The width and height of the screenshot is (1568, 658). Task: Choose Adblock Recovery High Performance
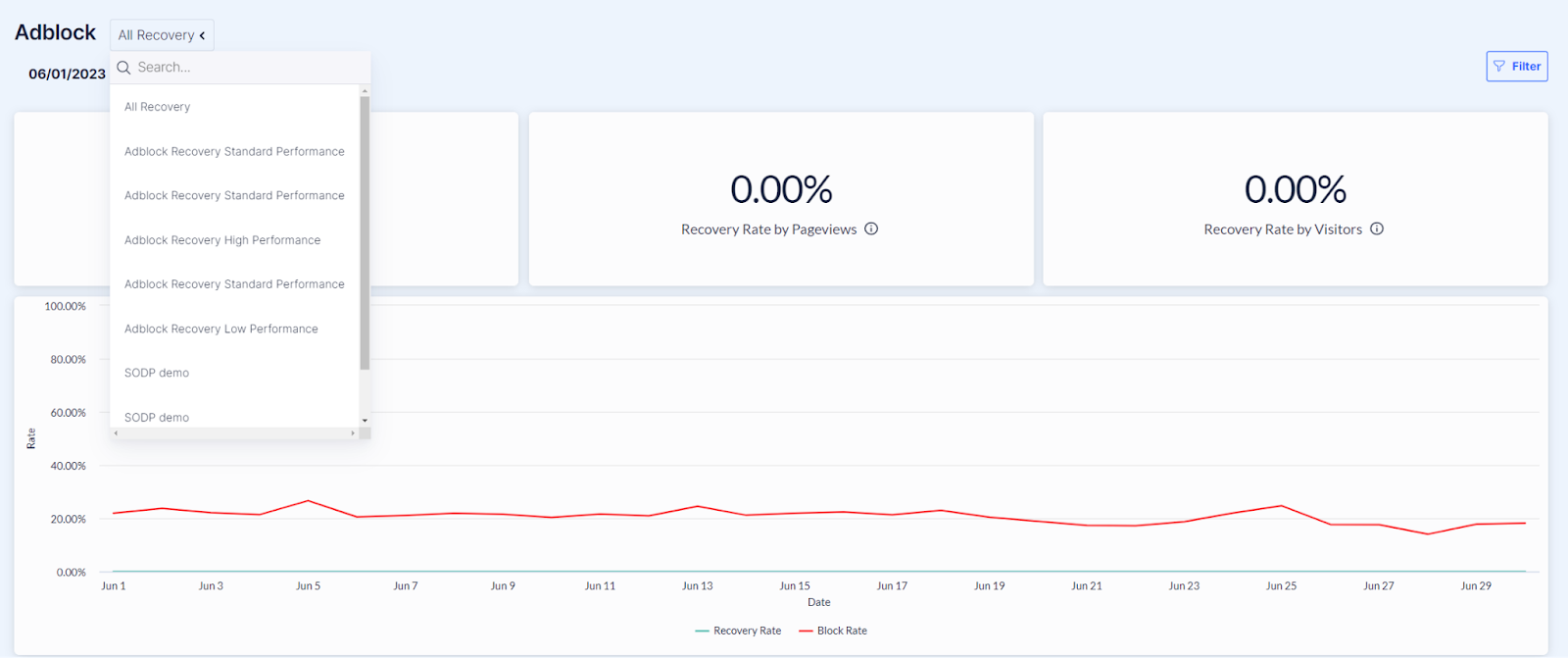pyautogui.click(x=222, y=240)
